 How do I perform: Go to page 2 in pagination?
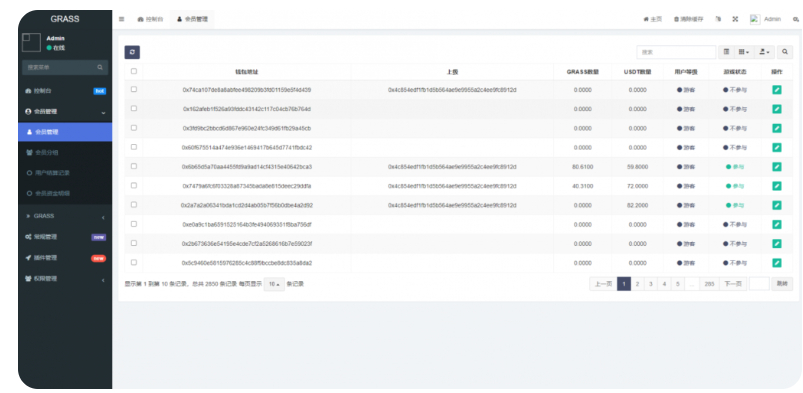click(x=637, y=284)
